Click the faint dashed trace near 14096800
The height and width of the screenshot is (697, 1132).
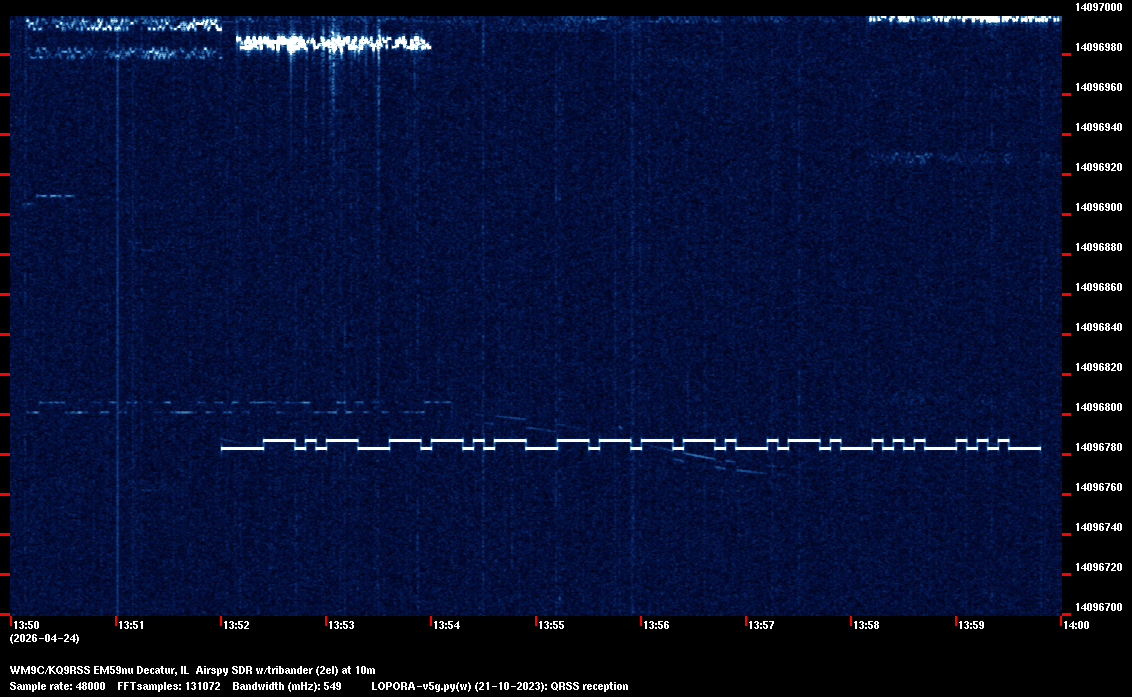tap(230, 410)
